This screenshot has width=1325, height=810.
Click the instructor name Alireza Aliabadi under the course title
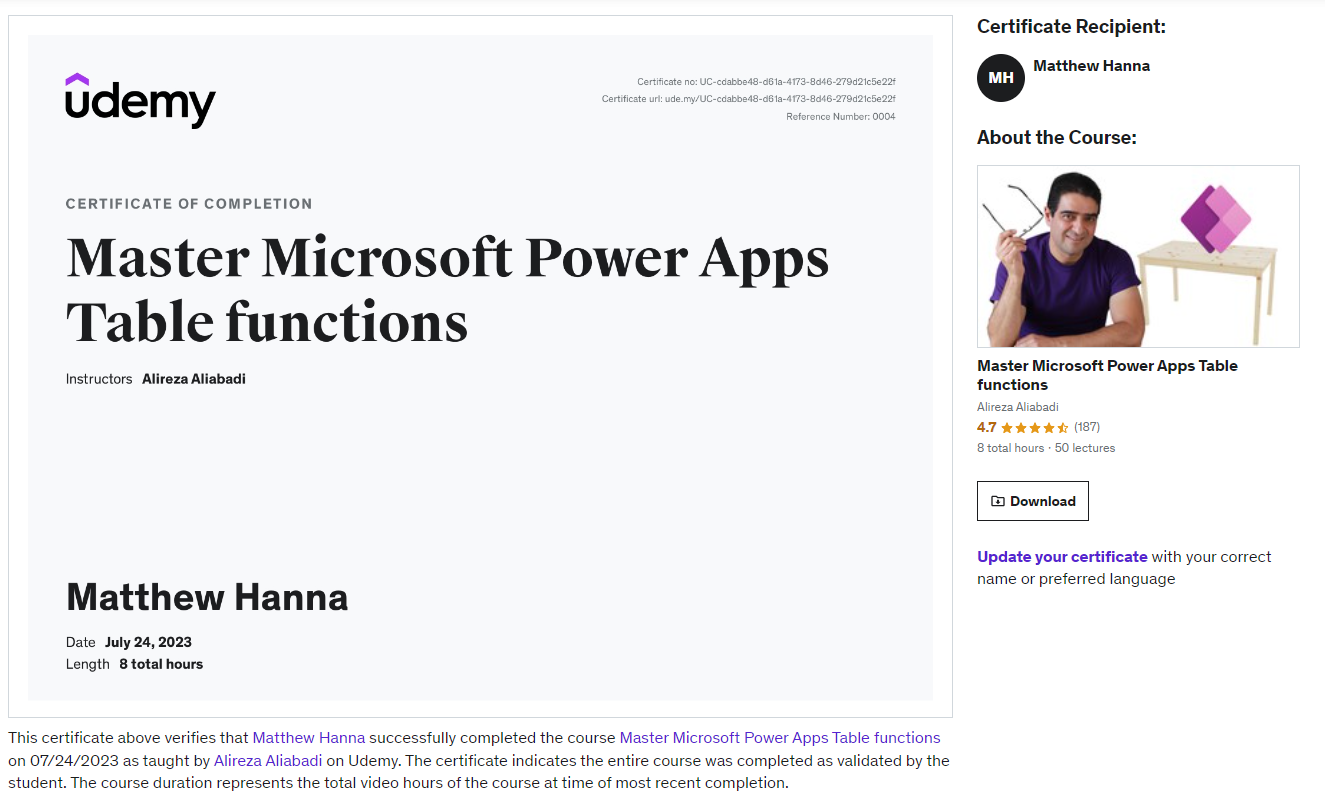[x=1017, y=407]
